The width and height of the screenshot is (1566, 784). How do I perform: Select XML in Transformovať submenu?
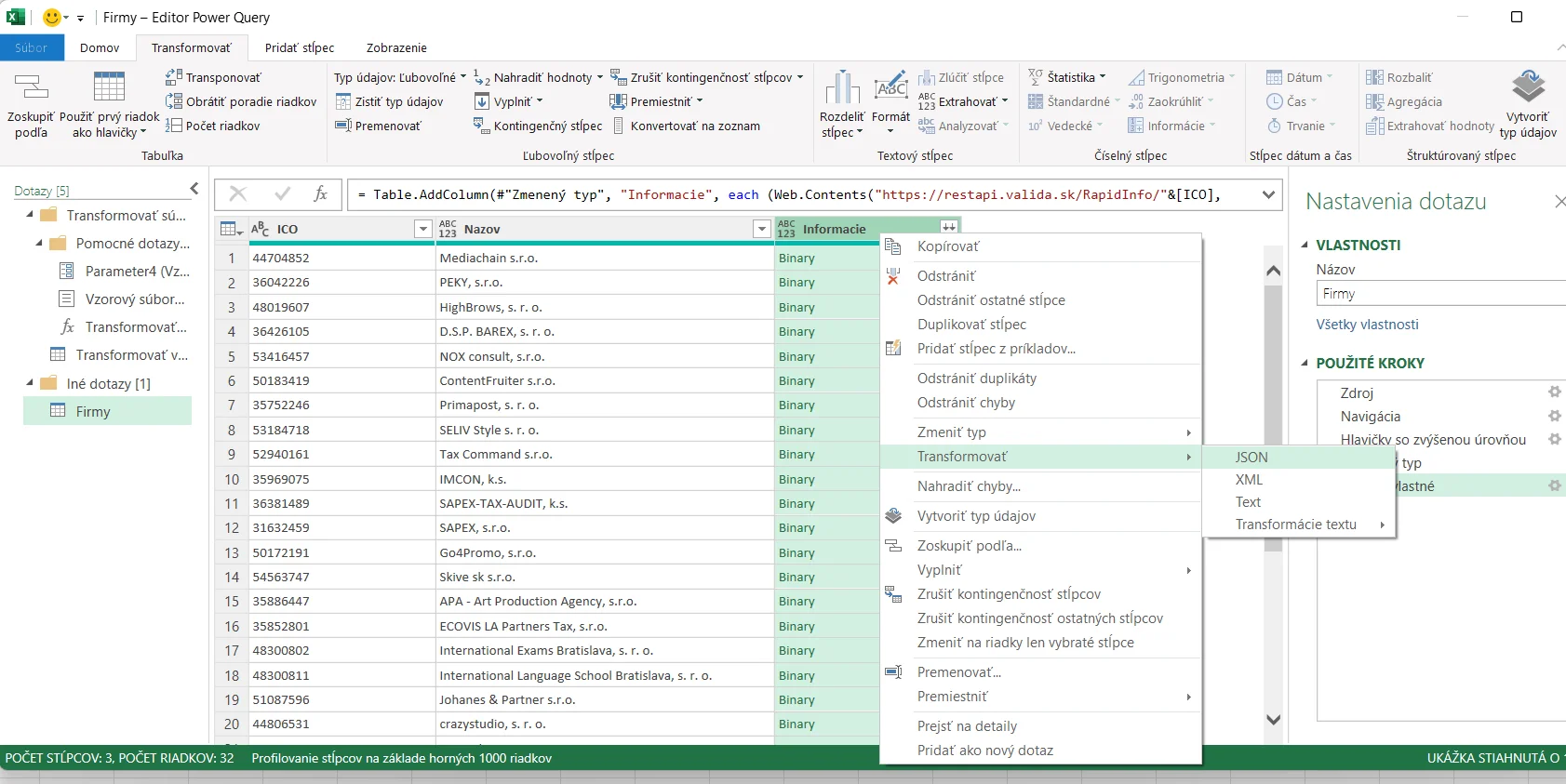[1299, 479]
